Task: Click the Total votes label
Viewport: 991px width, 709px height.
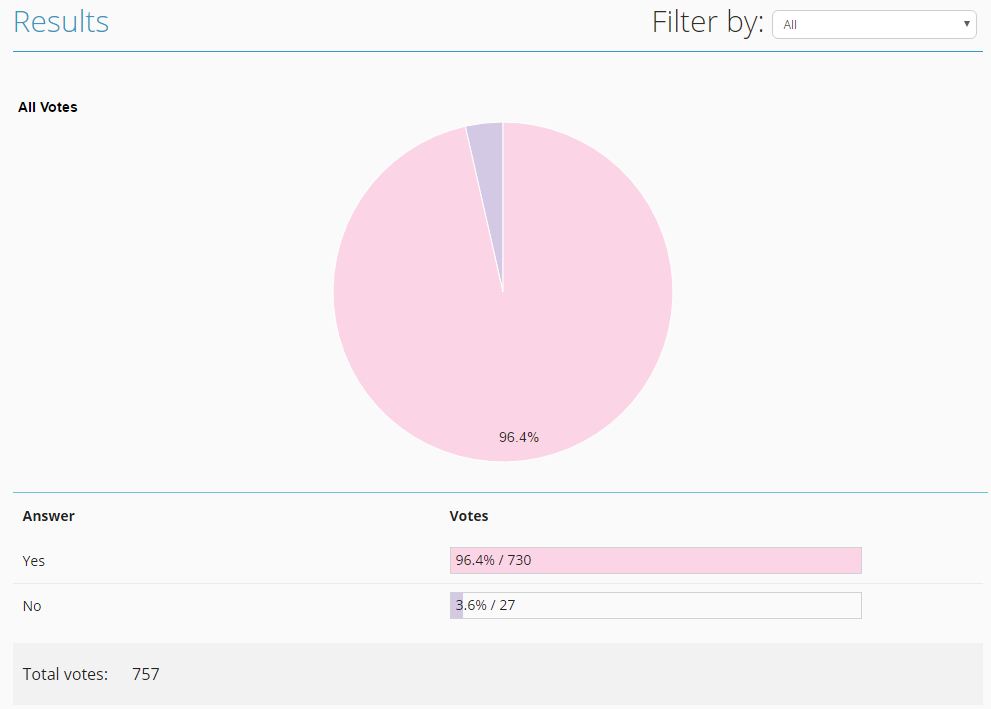Action: pos(65,674)
